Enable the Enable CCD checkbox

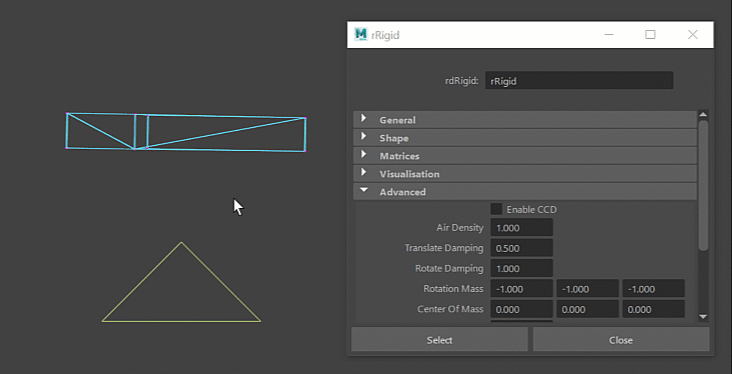click(496, 209)
